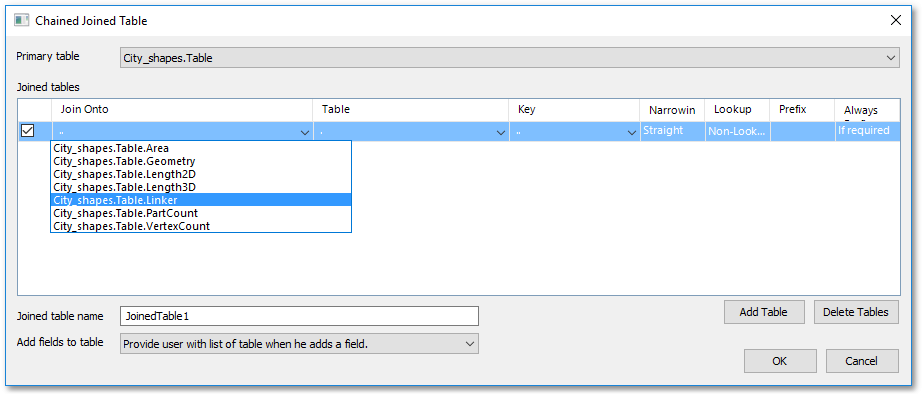Select City_shapes.Table.Geometry from list
The height and width of the screenshot is (397, 923).
[x=201, y=161]
